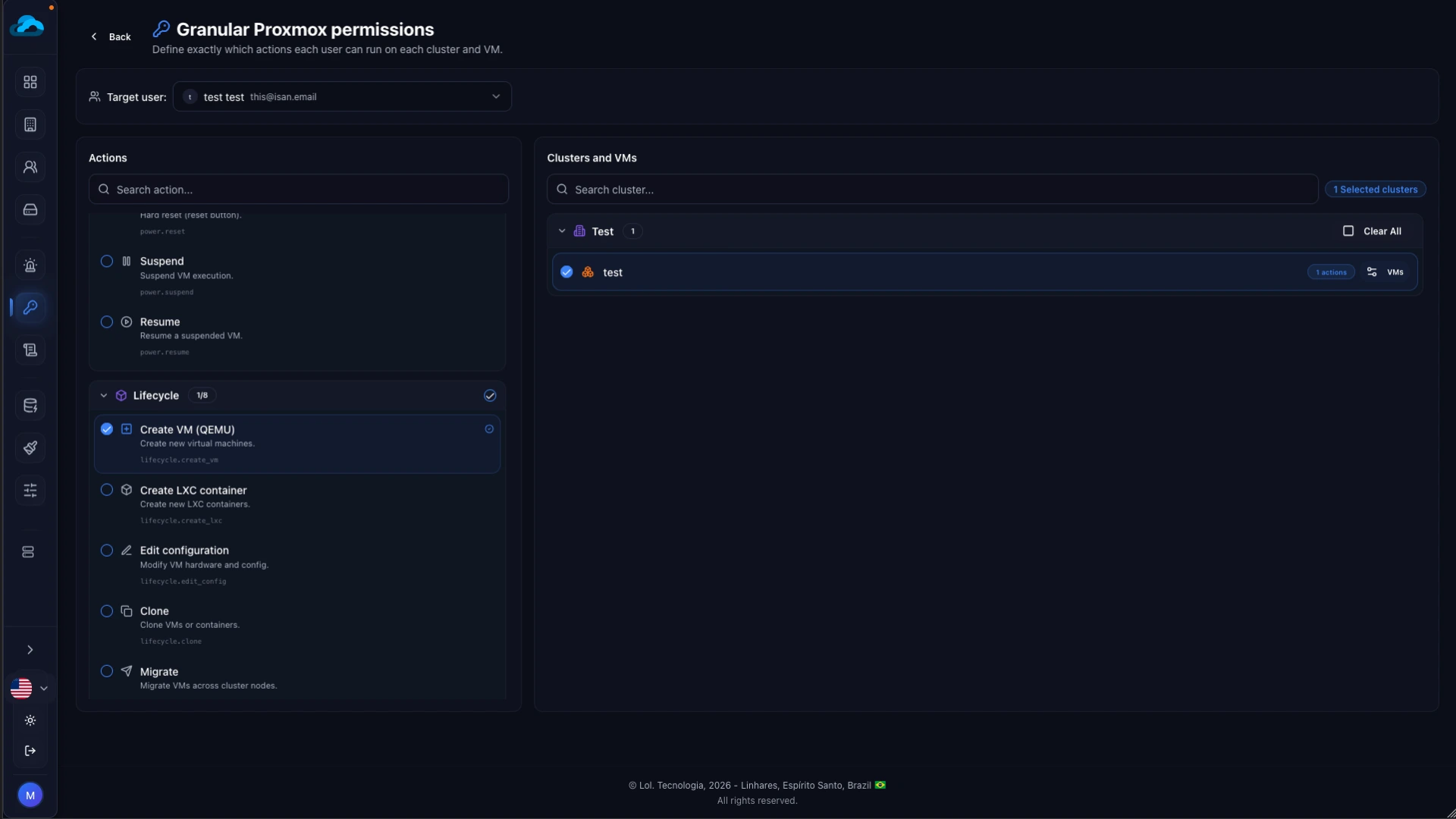Go back using the Back button

click(111, 36)
